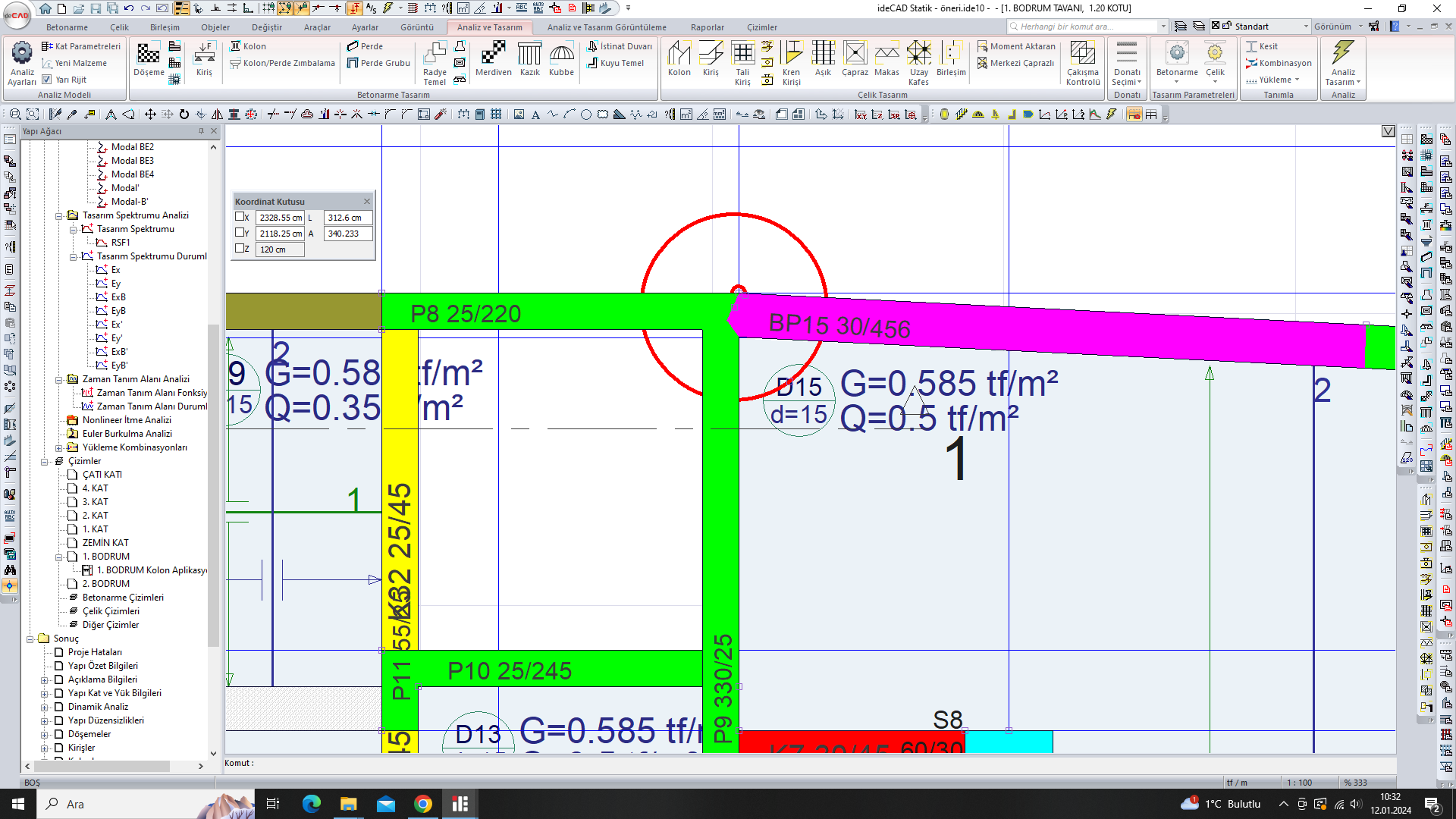The image size is (1456, 819).
Task: Click Yeni Malzeme button
Action: coord(74,63)
